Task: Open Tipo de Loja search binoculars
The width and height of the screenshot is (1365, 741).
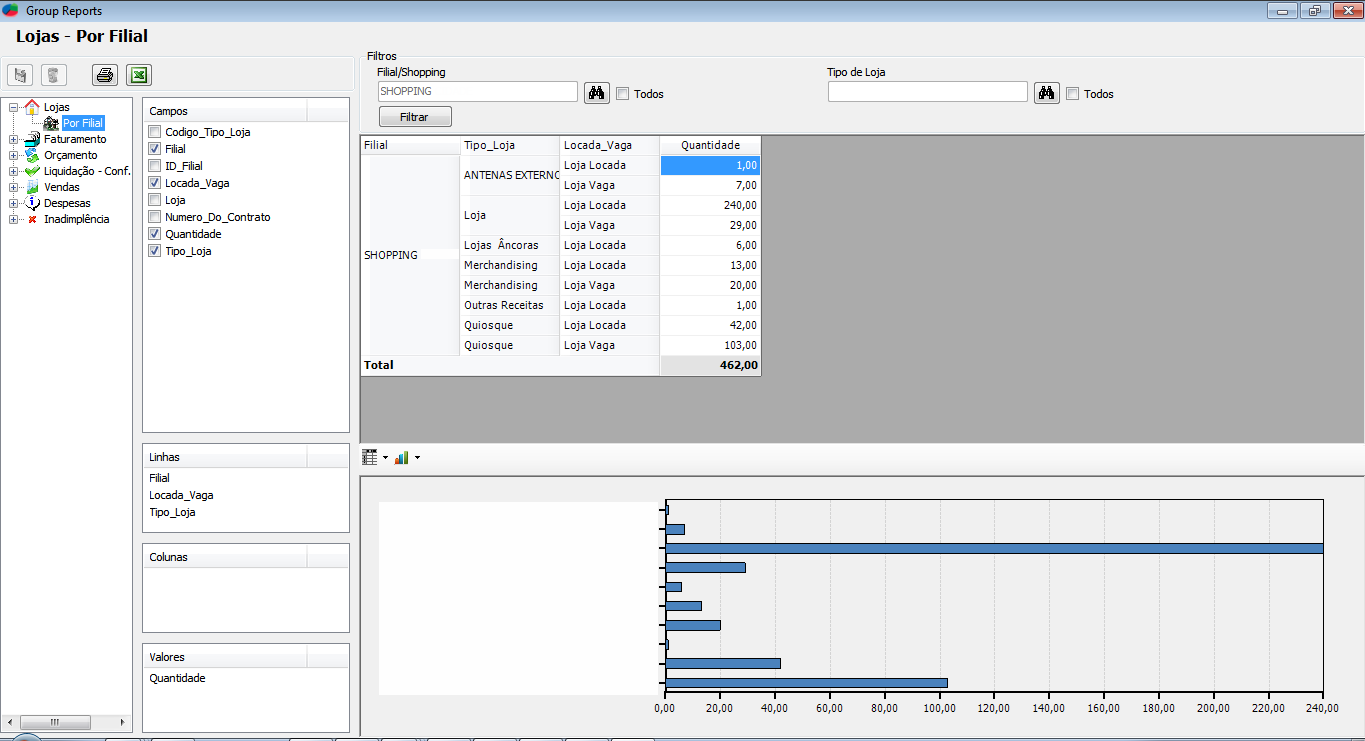Action: [1047, 93]
